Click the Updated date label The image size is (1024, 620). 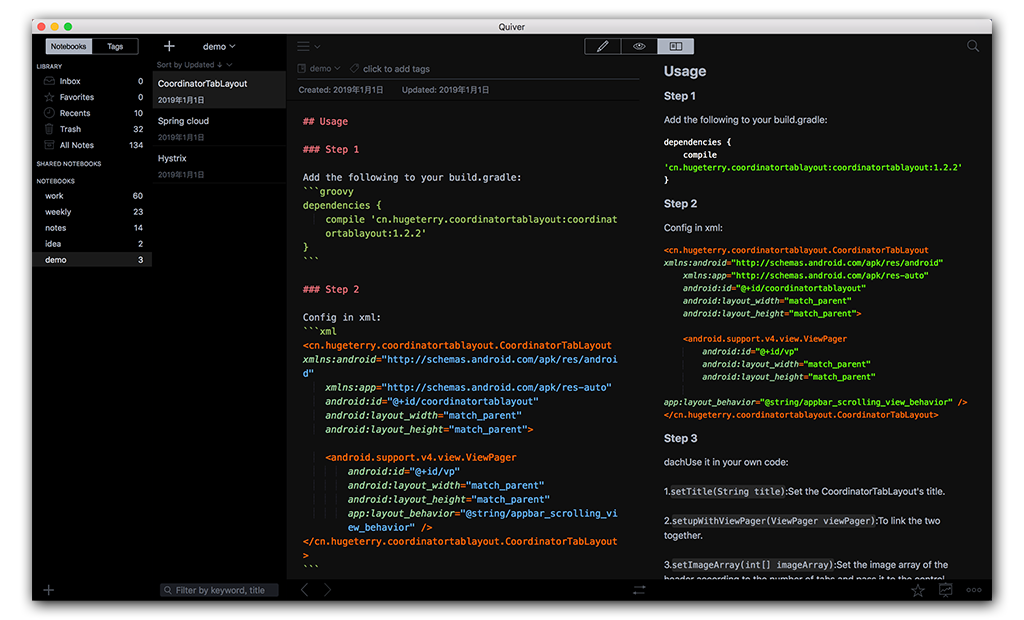pyautogui.click(x=445, y=90)
